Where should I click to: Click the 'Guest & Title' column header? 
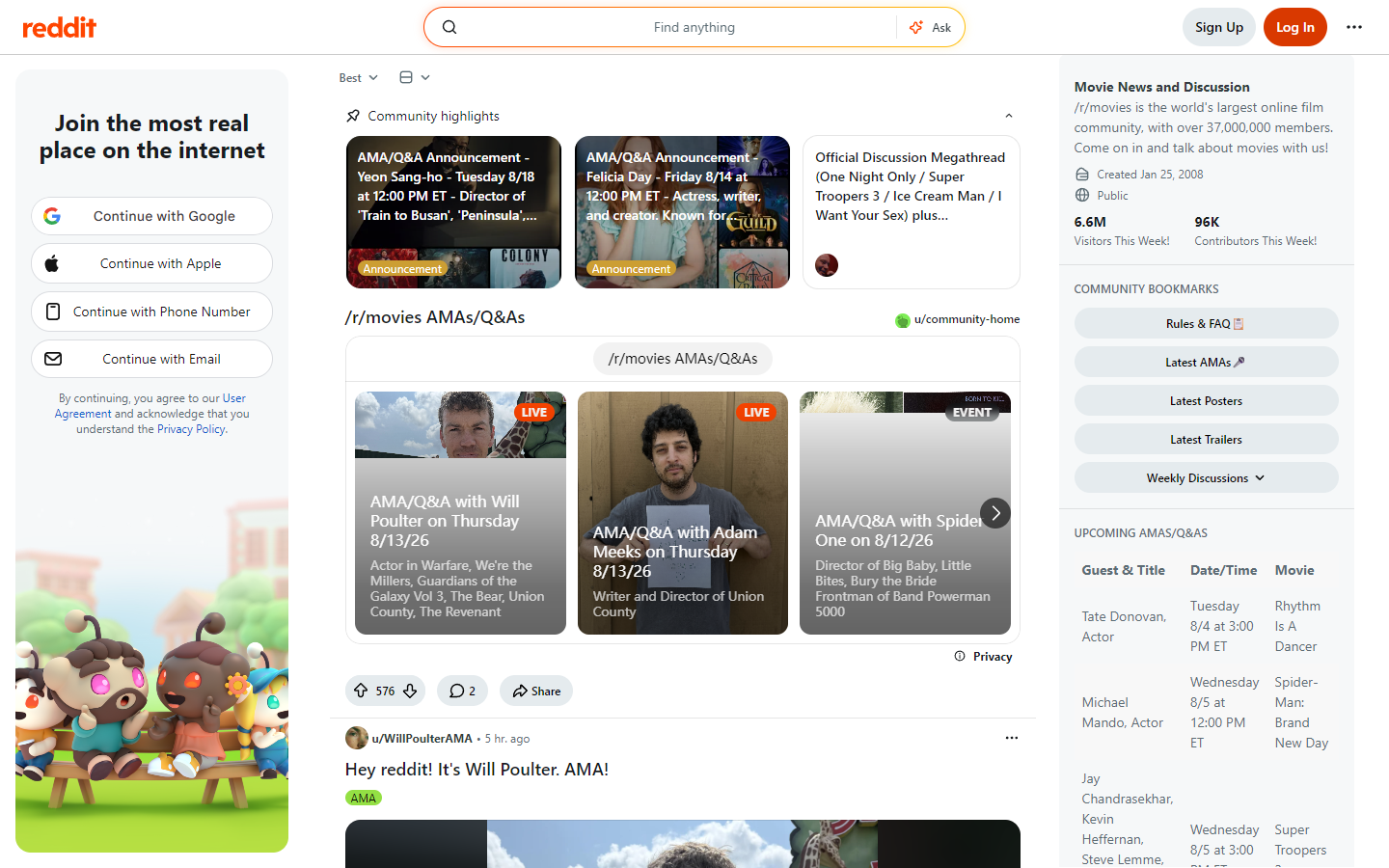[x=1123, y=570]
